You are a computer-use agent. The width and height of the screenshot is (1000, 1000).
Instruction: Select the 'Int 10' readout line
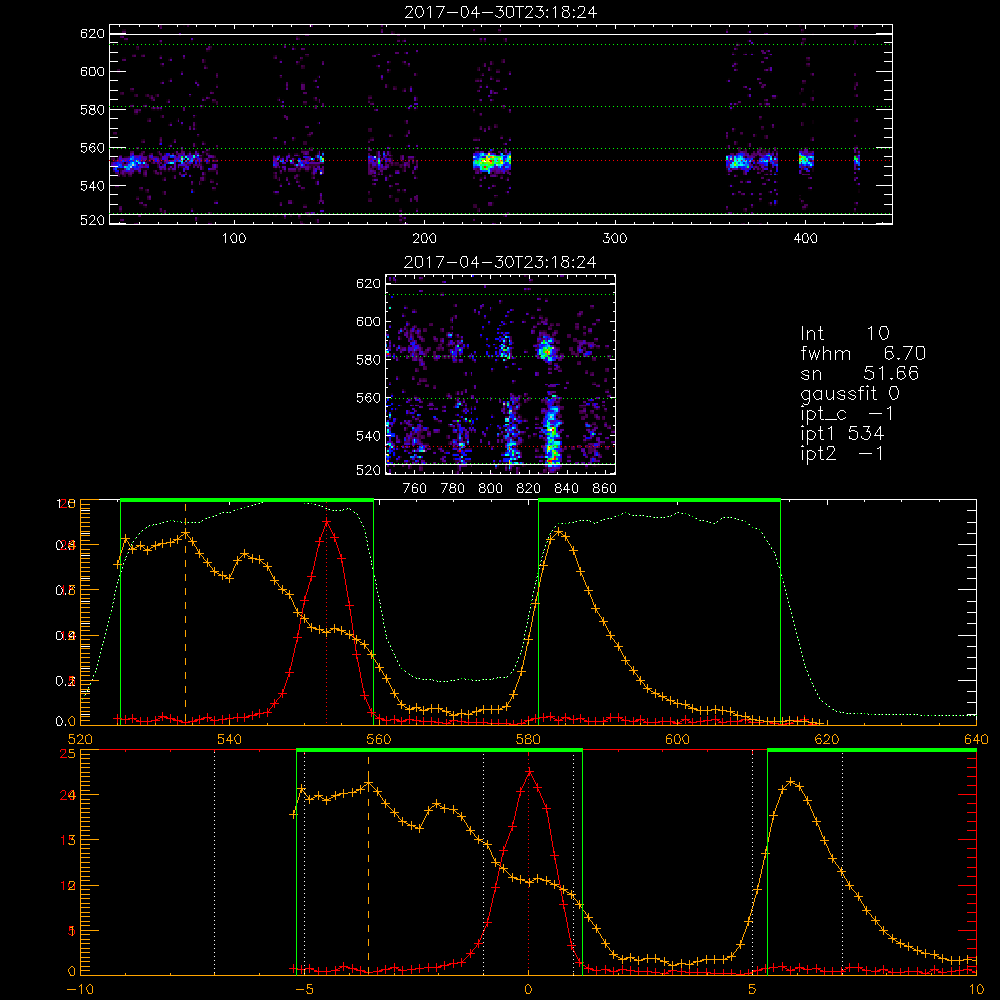point(844,333)
